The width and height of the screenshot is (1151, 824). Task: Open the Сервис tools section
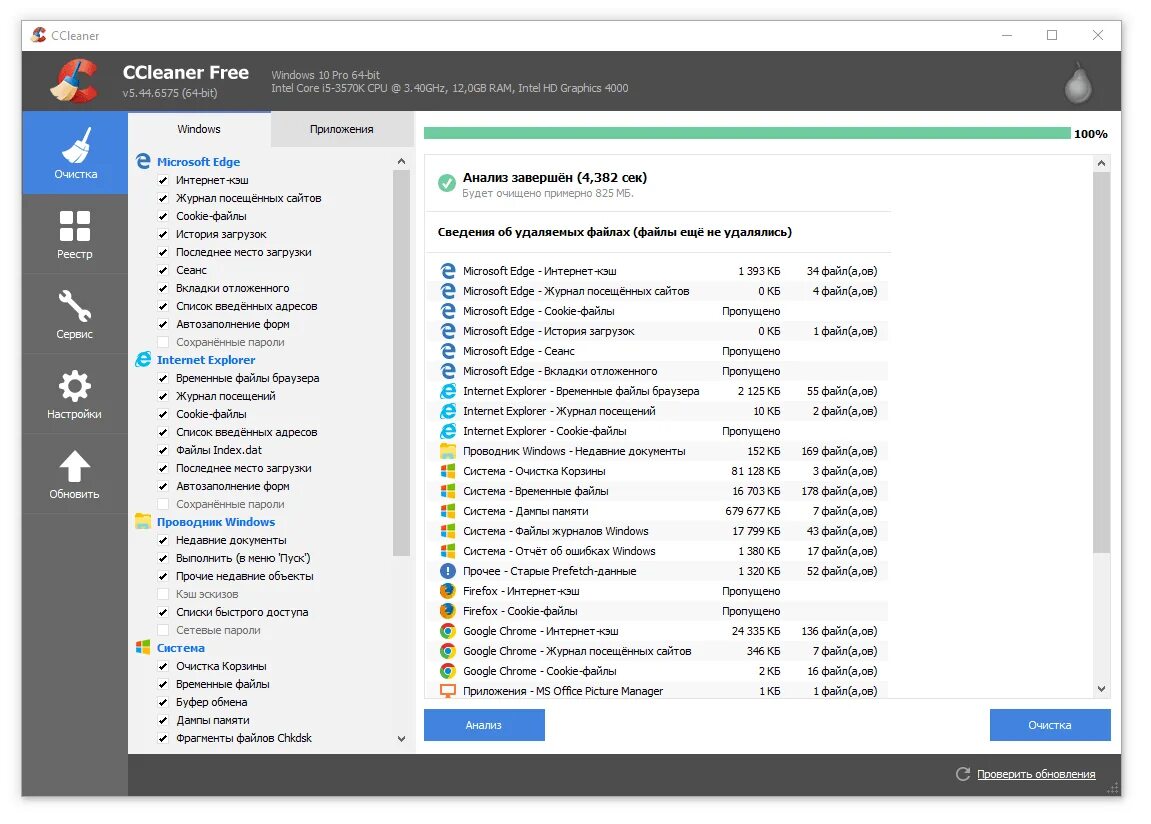coord(75,315)
